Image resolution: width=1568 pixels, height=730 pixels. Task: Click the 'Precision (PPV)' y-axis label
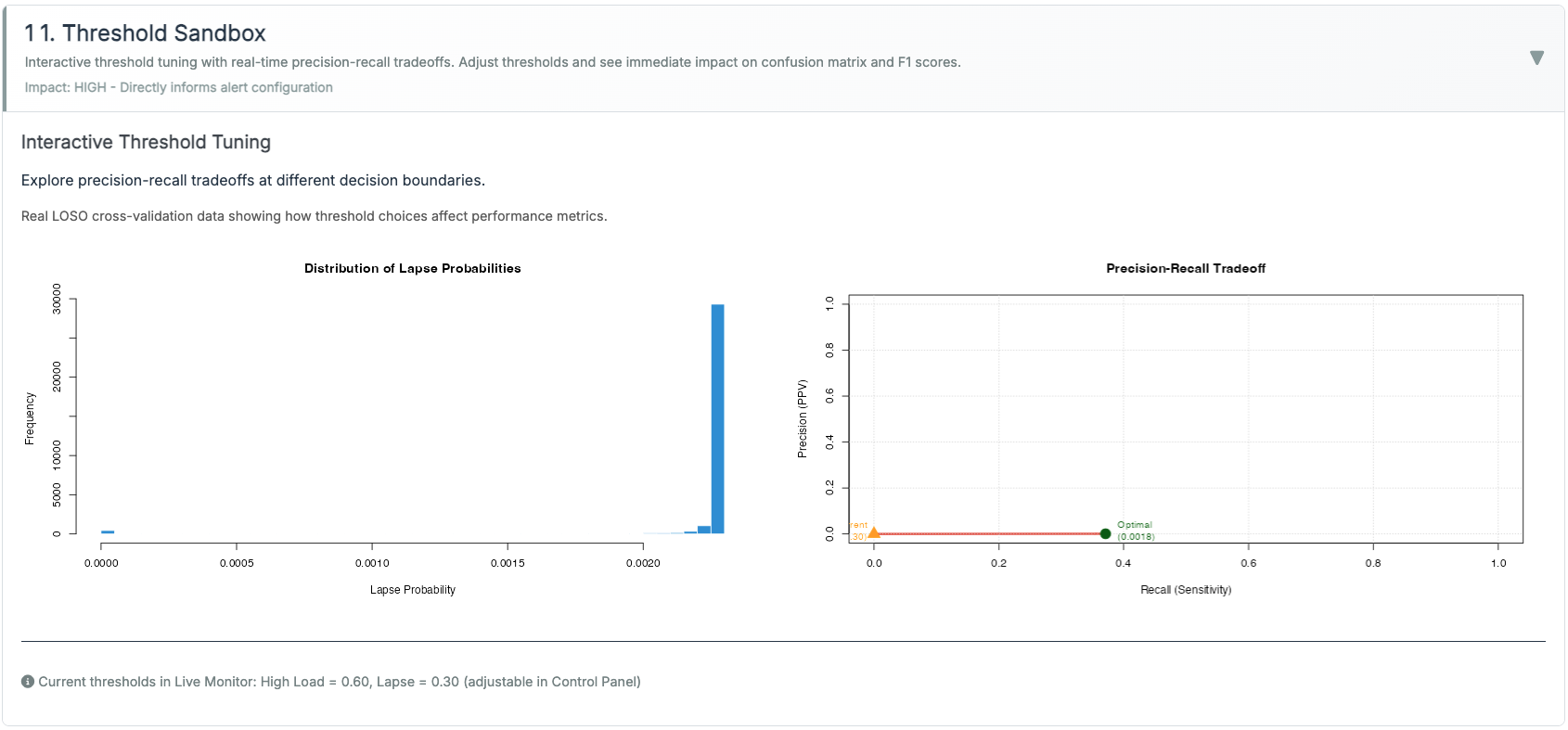click(x=803, y=418)
